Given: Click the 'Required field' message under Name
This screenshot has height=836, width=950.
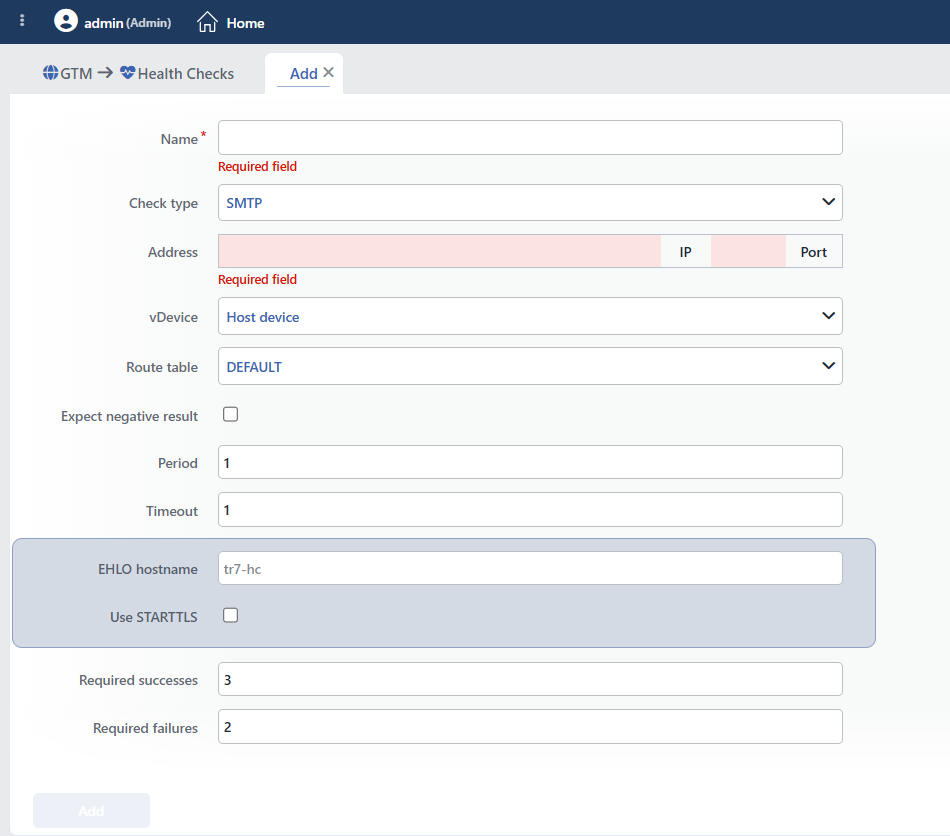Looking at the screenshot, I should click(x=257, y=167).
